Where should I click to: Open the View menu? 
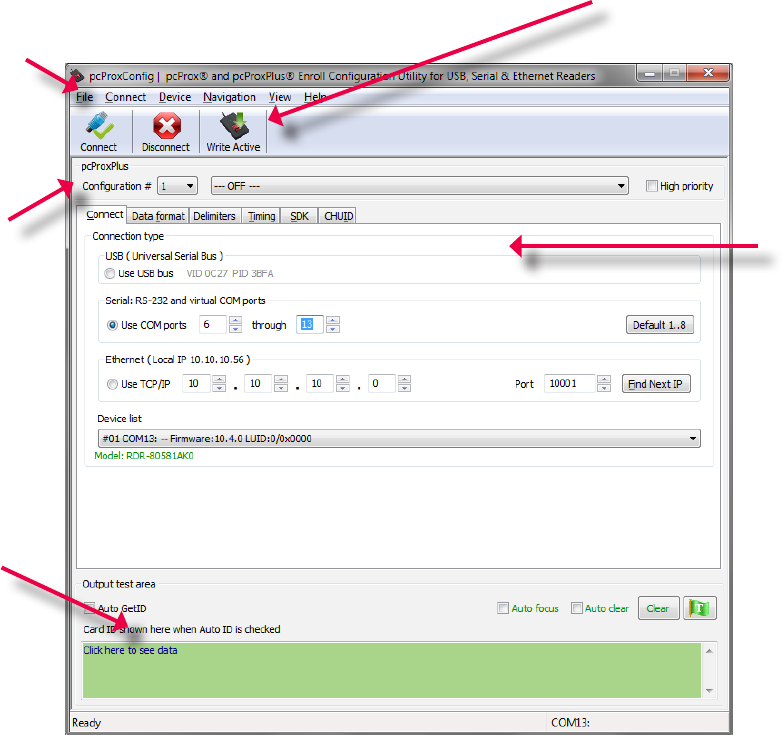tap(280, 97)
